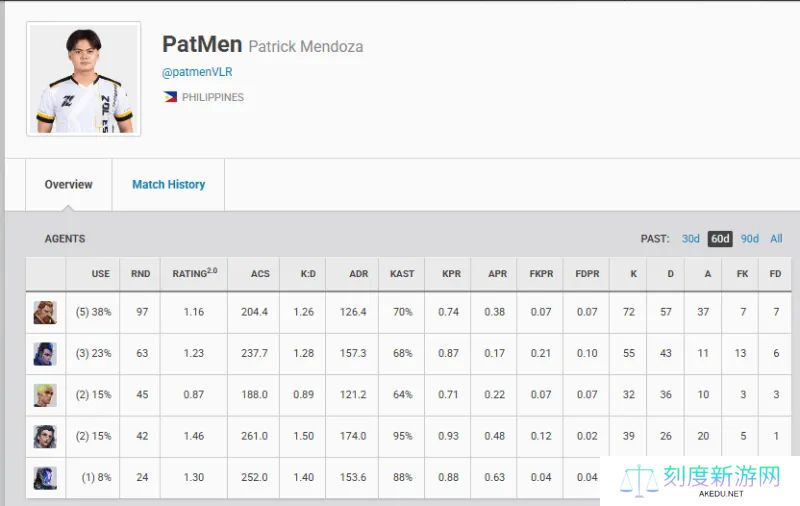Image resolution: width=800 pixels, height=506 pixels.
Task: Select the 60d time range filter
Action: click(x=720, y=239)
